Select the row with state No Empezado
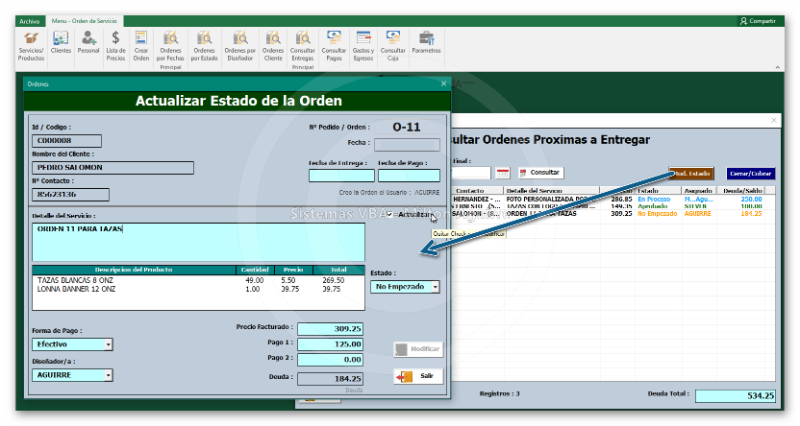 [612, 214]
